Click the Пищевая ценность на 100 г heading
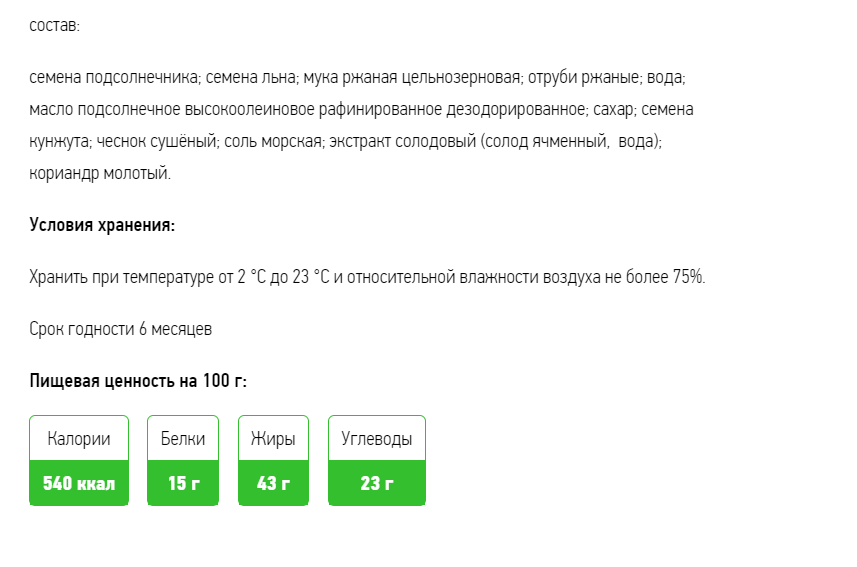This screenshot has height=567, width=857. [x=138, y=381]
